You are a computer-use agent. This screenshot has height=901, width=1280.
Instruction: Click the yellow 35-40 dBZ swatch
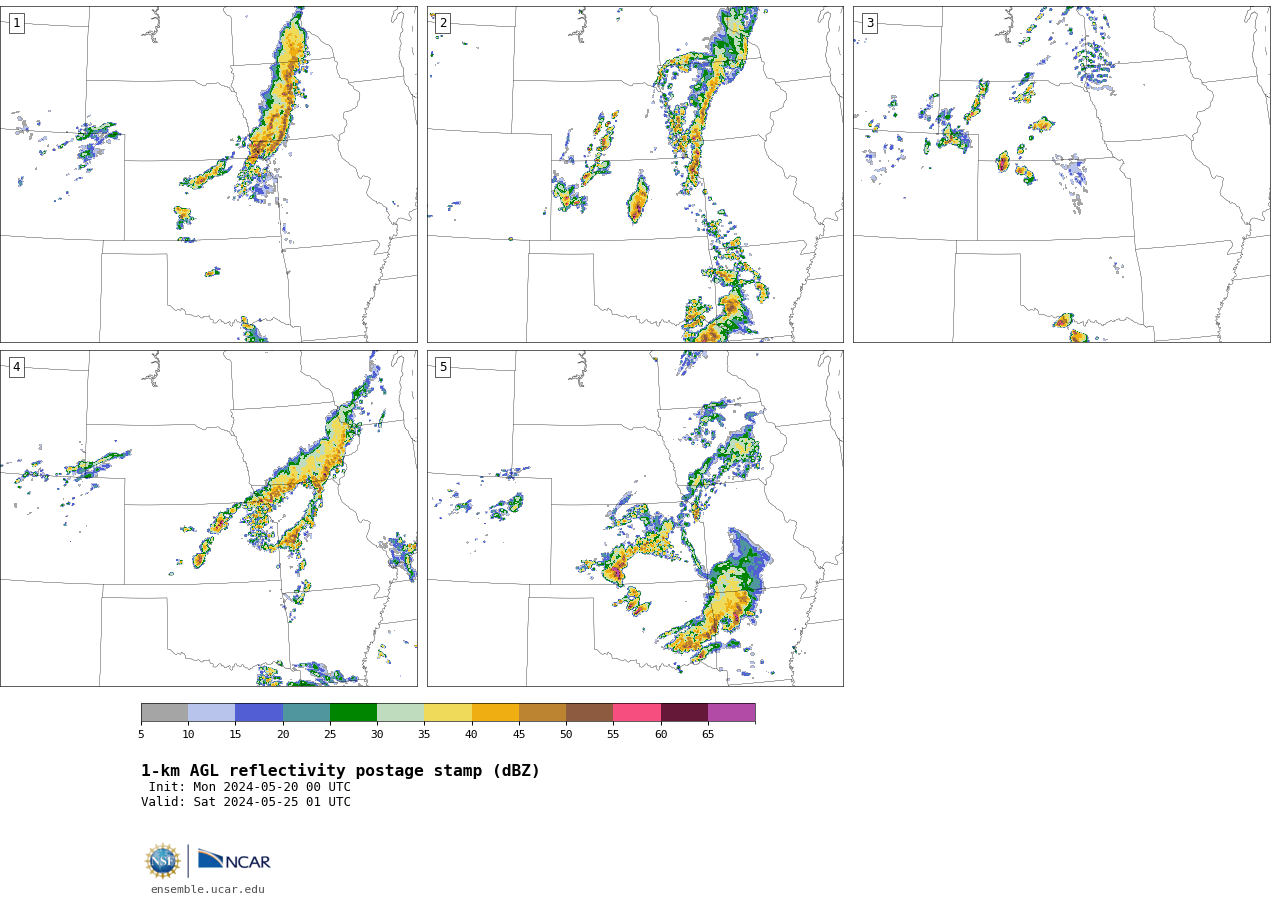448,713
